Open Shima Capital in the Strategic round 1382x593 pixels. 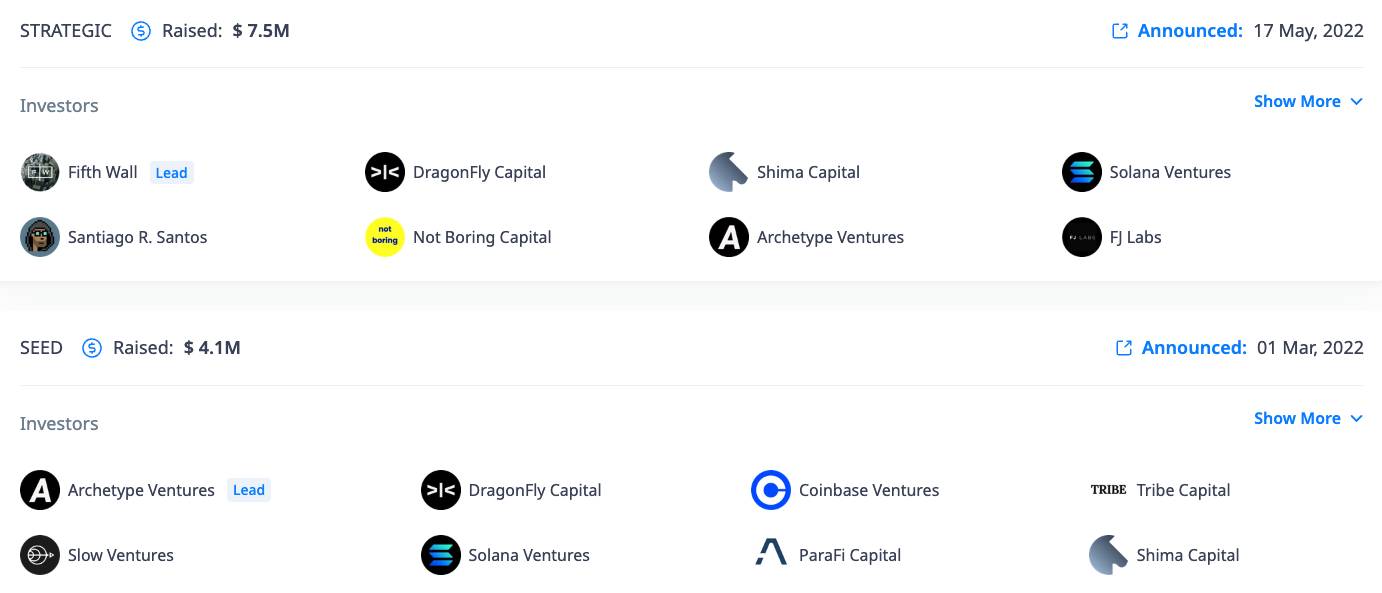tap(808, 172)
